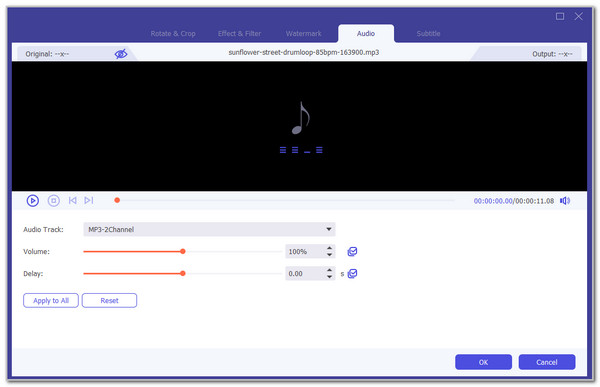The width and height of the screenshot is (600, 387).
Task: Maximize the editing window
Action: 560,16
